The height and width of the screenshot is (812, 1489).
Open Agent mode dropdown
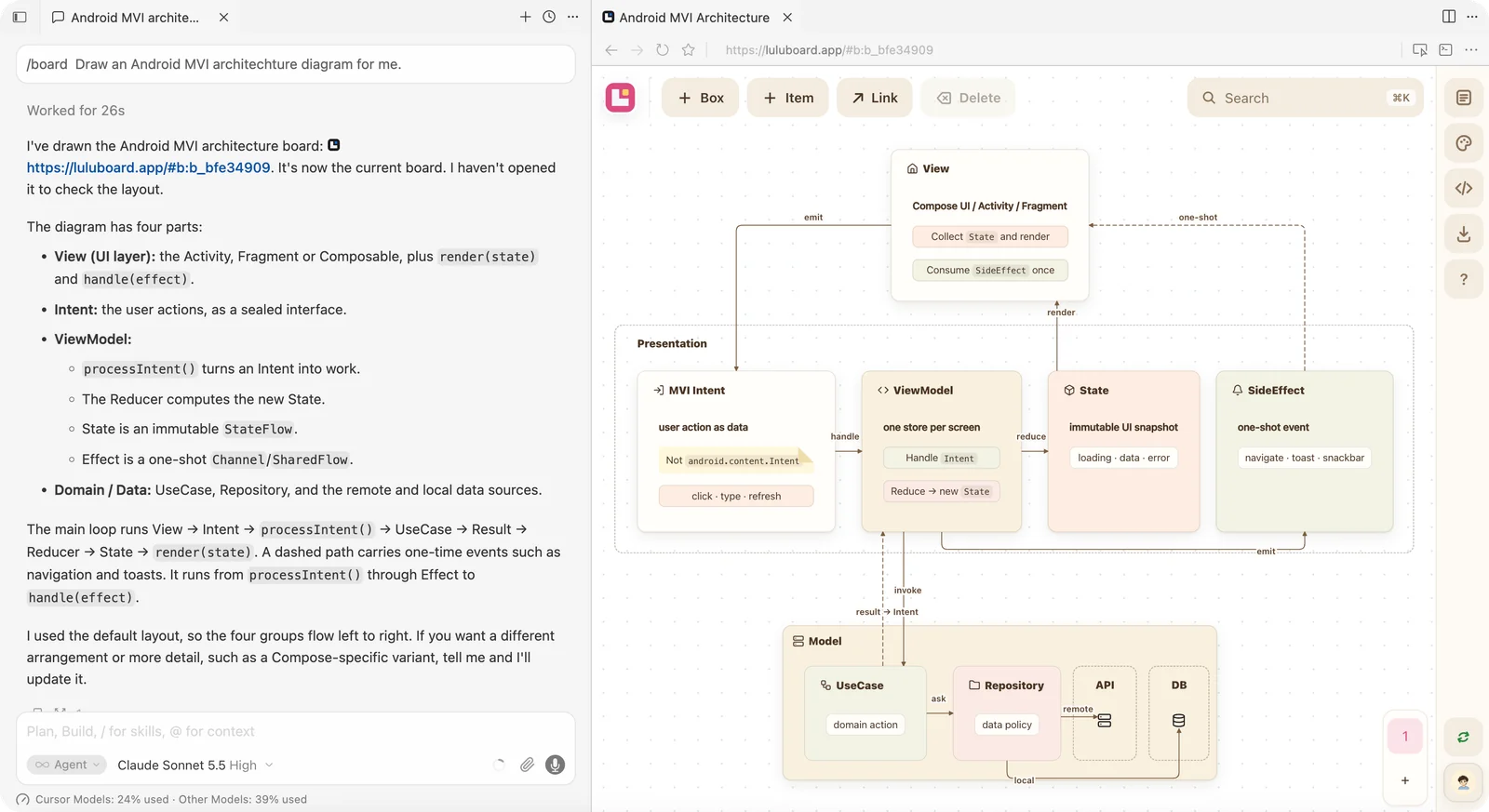coord(66,765)
